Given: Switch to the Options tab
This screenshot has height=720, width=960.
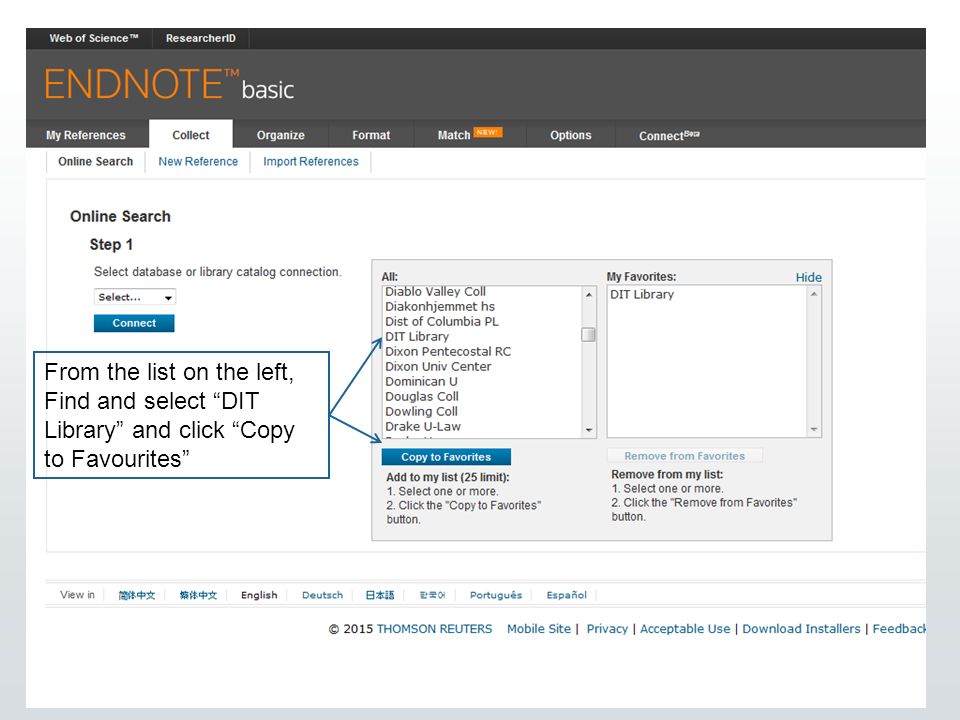Looking at the screenshot, I should pyautogui.click(x=571, y=135).
